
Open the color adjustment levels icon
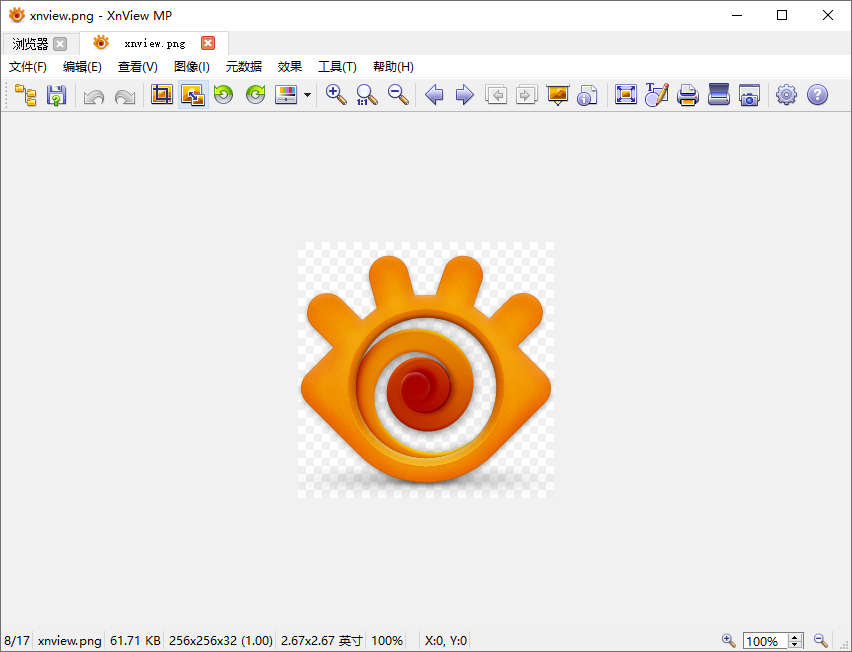tap(286, 95)
